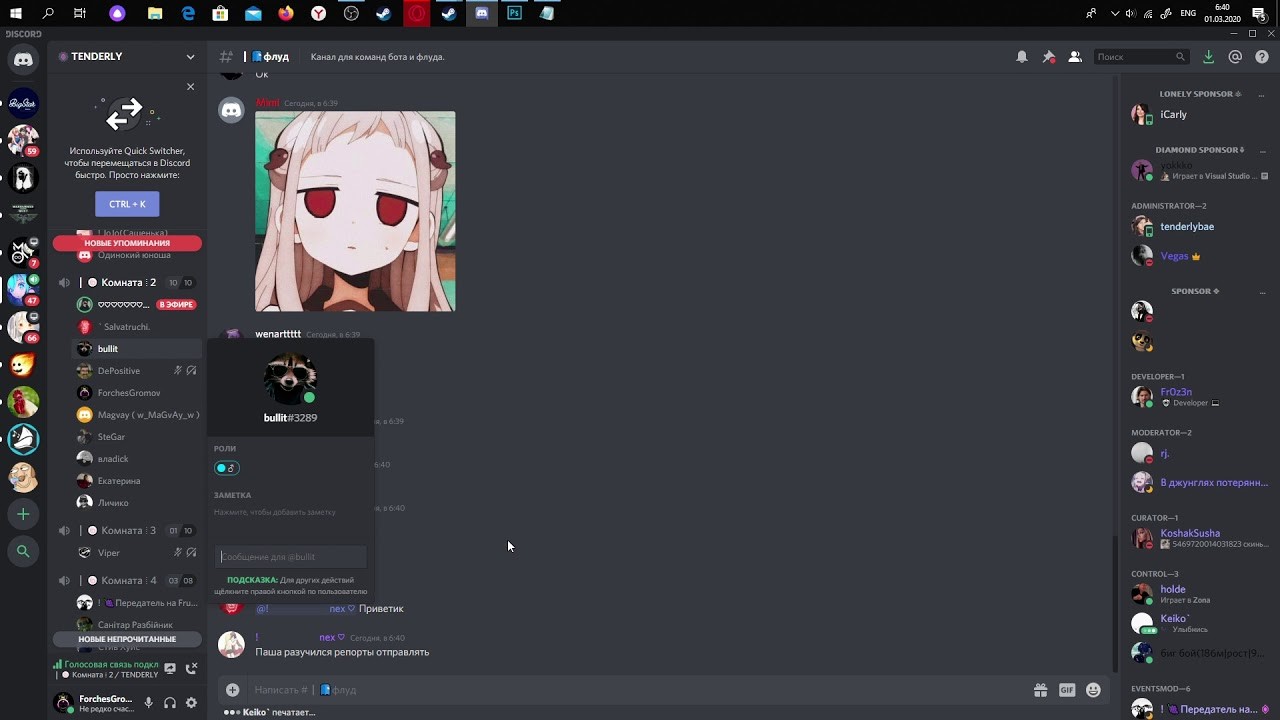
Task: Toggle microphone mute
Action: point(148,703)
